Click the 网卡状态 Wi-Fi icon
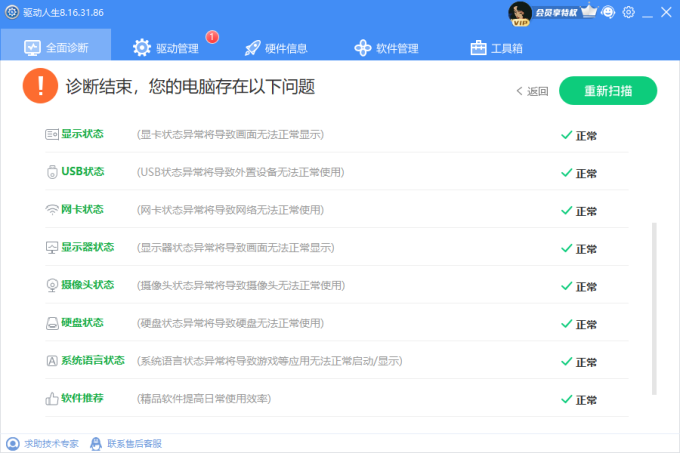 (52, 210)
